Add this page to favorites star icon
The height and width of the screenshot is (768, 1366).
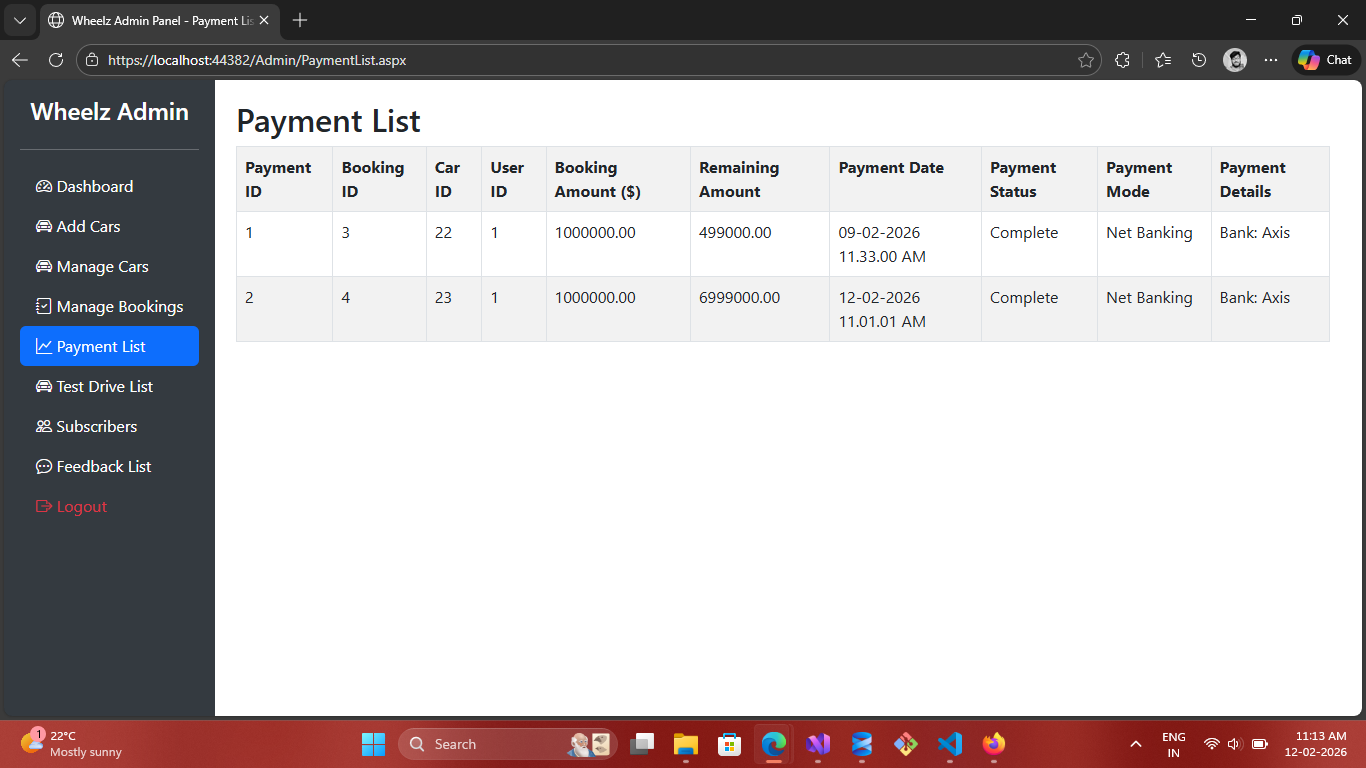pos(1086,60)
